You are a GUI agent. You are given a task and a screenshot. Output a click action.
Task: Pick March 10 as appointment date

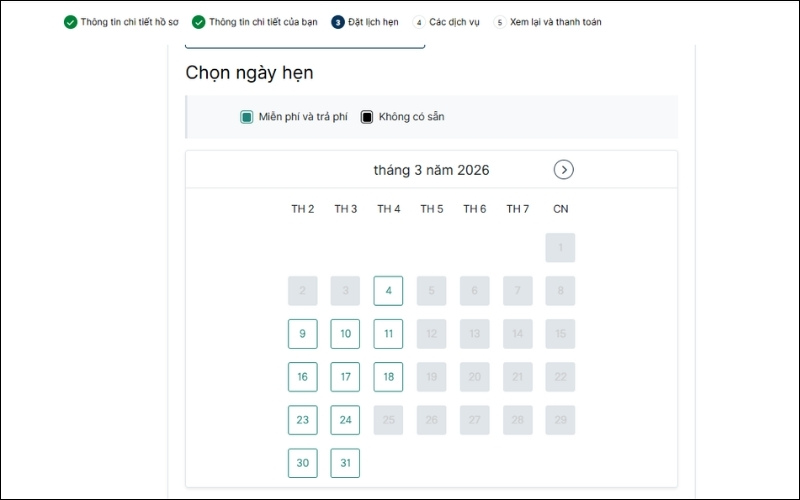pyautogui.click(x=345, y=334)
